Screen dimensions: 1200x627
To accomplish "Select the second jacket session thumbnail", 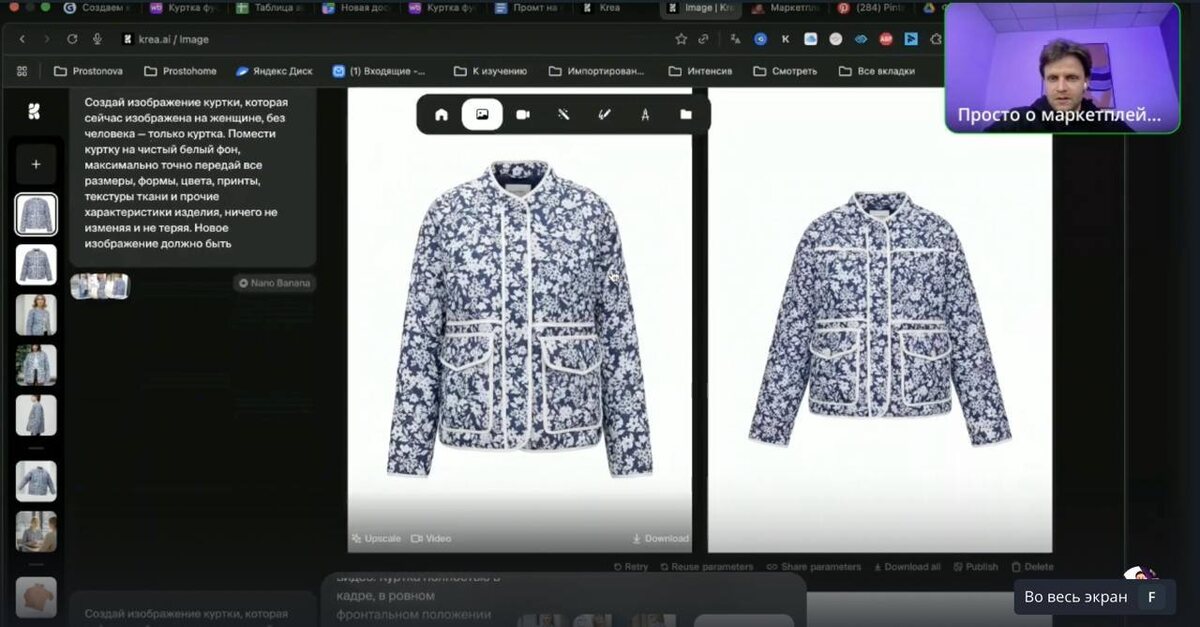I will coord(36,264).
